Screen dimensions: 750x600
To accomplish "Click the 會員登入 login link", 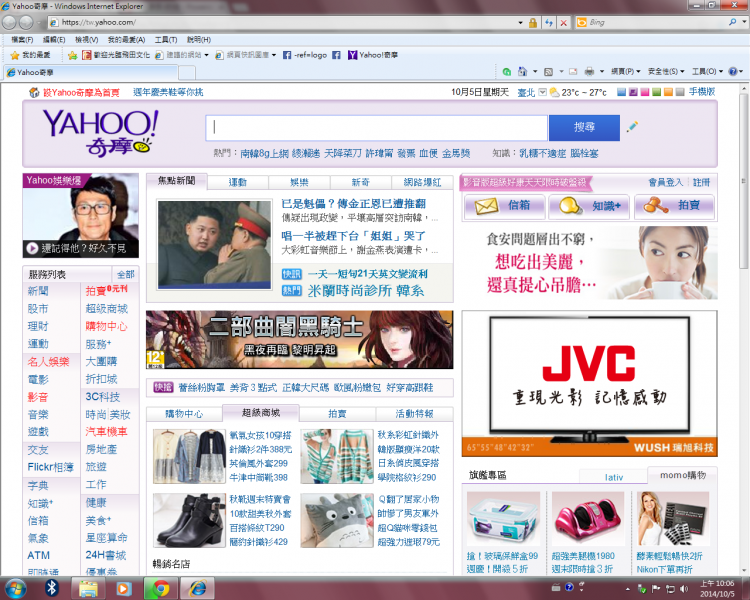I will pos(665,182).
